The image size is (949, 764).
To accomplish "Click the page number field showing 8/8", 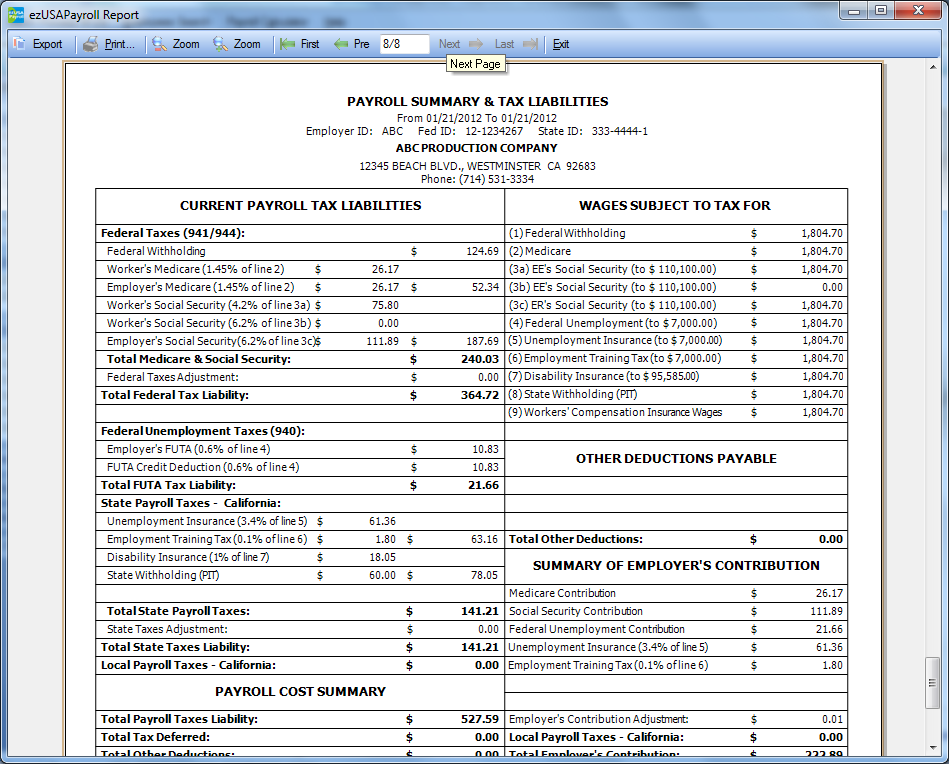I will click(404, 44).
